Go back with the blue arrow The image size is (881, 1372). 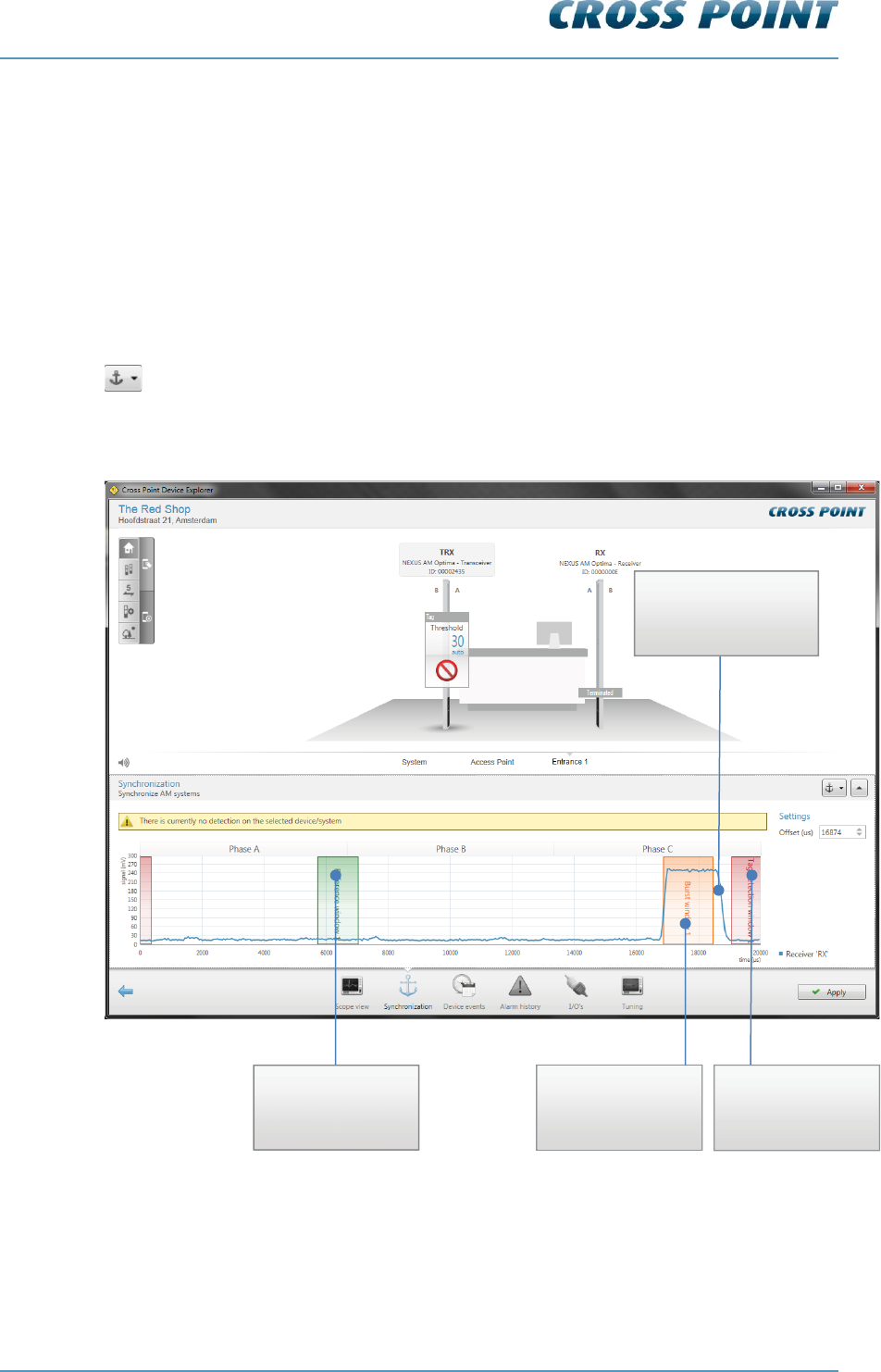pyautogui.click(x=126, y=992)
